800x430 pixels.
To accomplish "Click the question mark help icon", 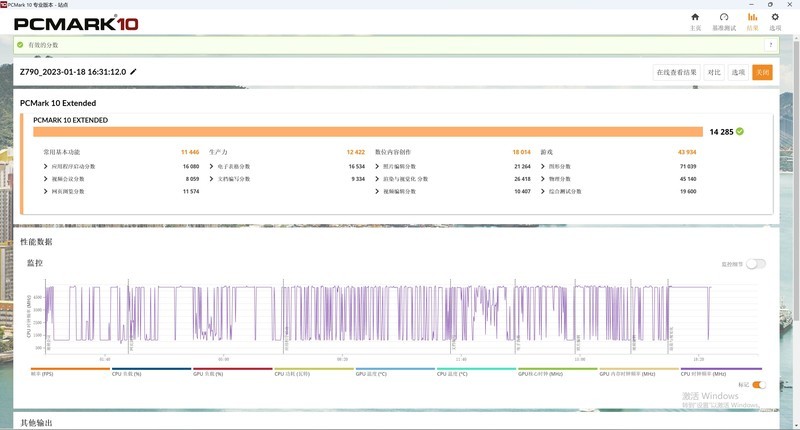I will click(x=771, y=45).
